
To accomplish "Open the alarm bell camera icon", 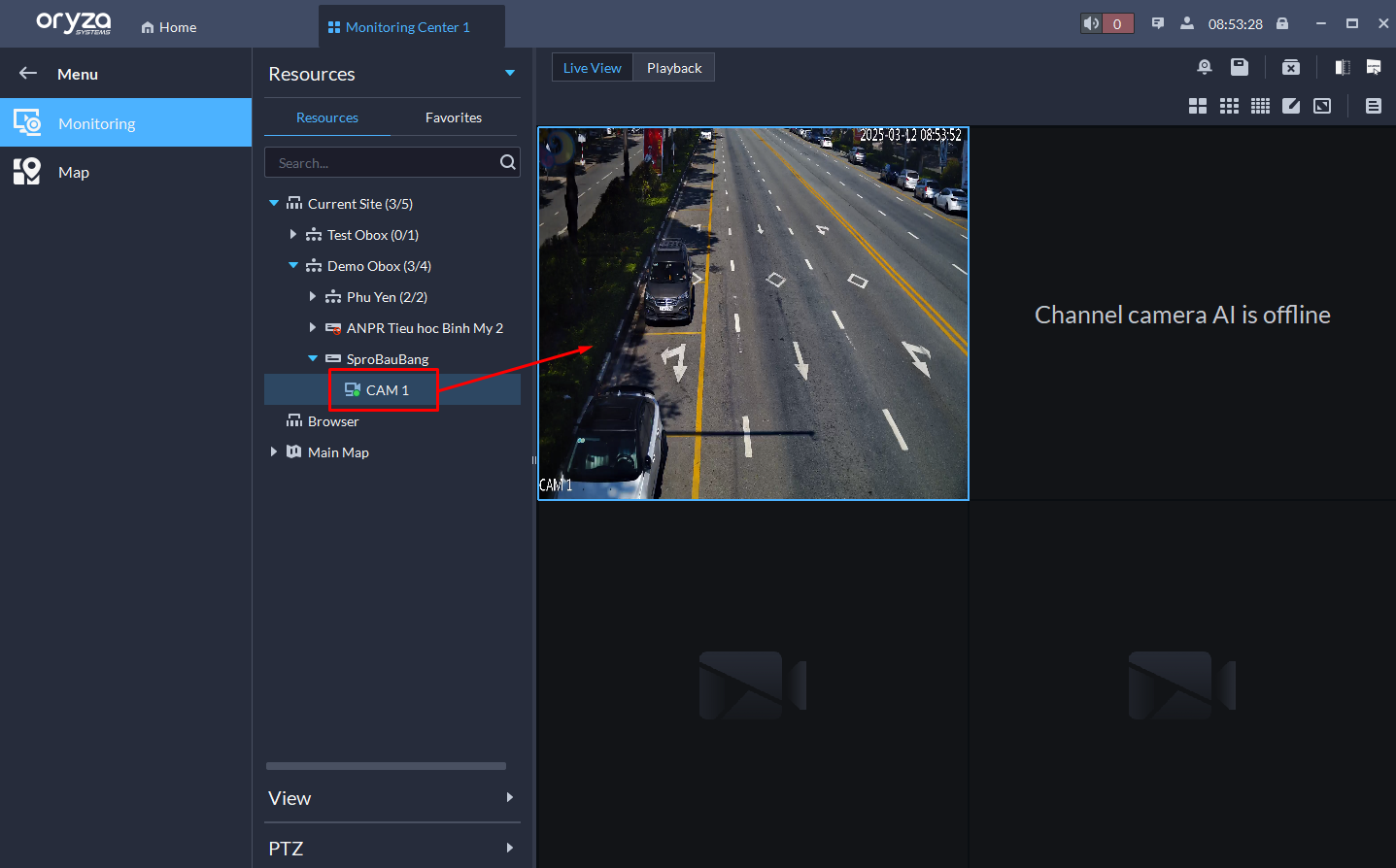I will tap(1205, 67).
